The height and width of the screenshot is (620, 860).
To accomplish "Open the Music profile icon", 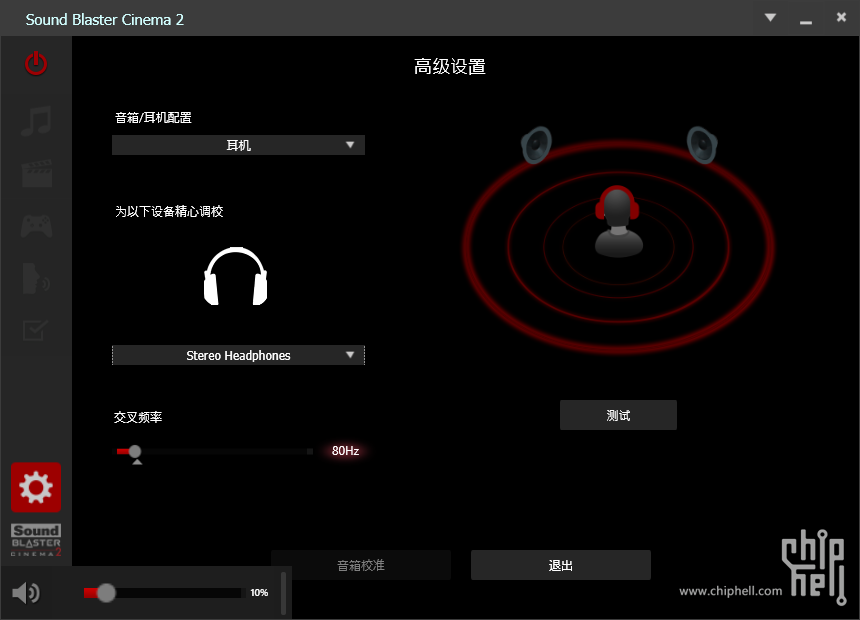I will [x=36, y=121].
